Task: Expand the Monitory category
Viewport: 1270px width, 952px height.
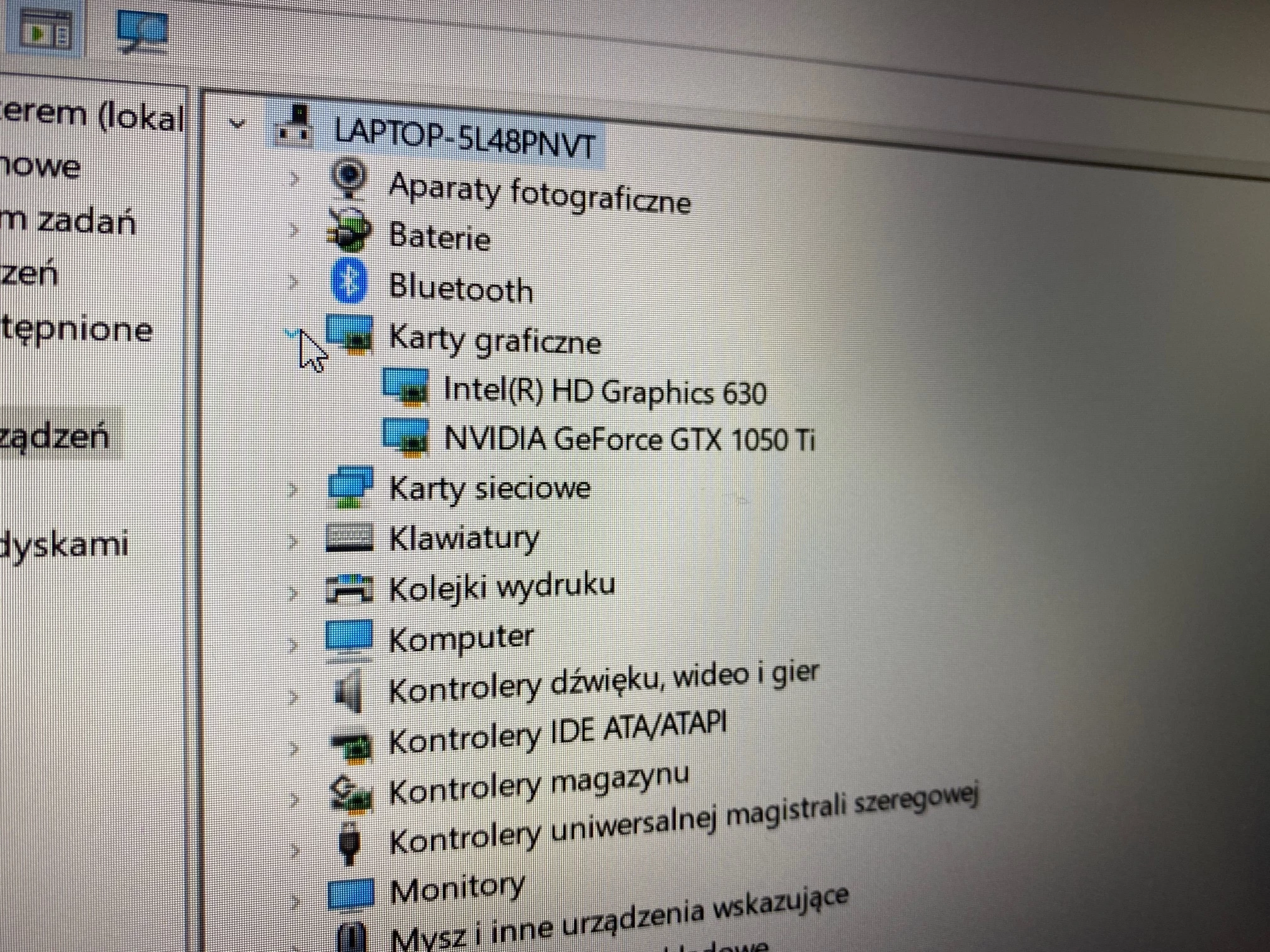Action: (x=295, y=902)
